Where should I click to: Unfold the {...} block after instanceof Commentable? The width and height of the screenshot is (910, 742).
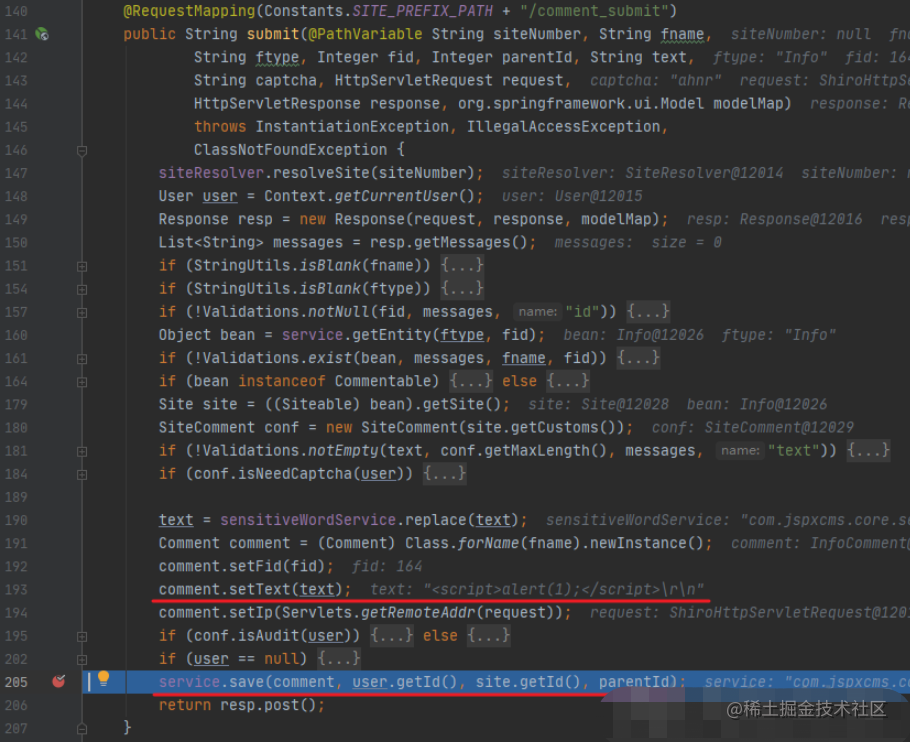click(x=471, y=381)
